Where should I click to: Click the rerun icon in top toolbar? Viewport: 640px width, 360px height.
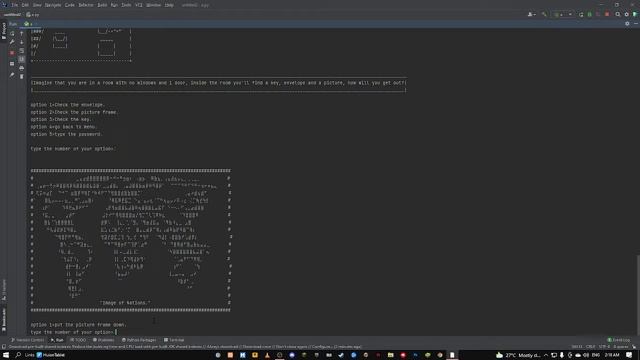[581, 14]
